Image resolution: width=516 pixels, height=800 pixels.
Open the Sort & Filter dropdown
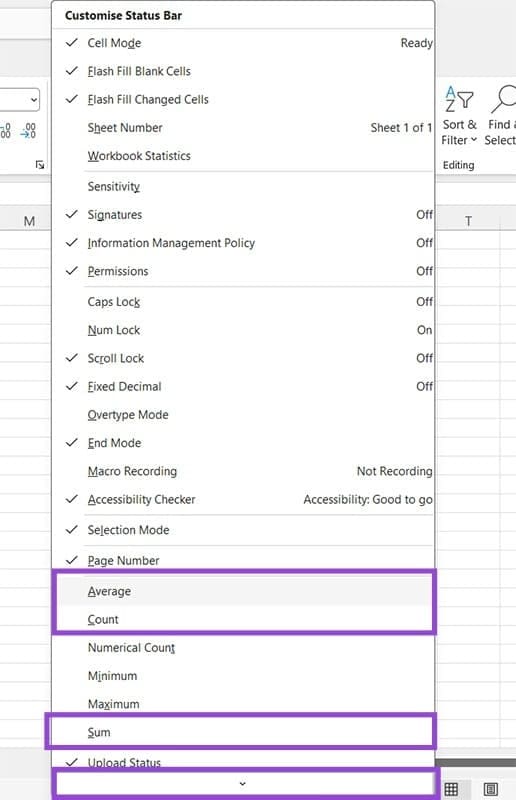459,132
